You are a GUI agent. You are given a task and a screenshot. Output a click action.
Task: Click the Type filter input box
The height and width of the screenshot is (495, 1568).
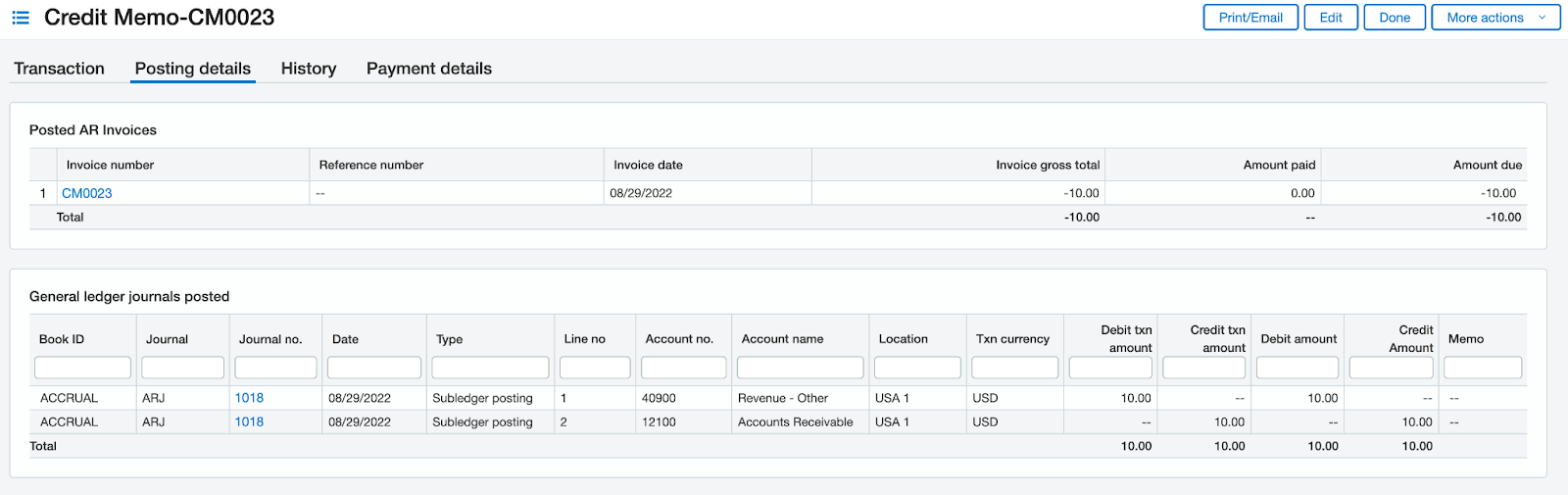(490, 368)
